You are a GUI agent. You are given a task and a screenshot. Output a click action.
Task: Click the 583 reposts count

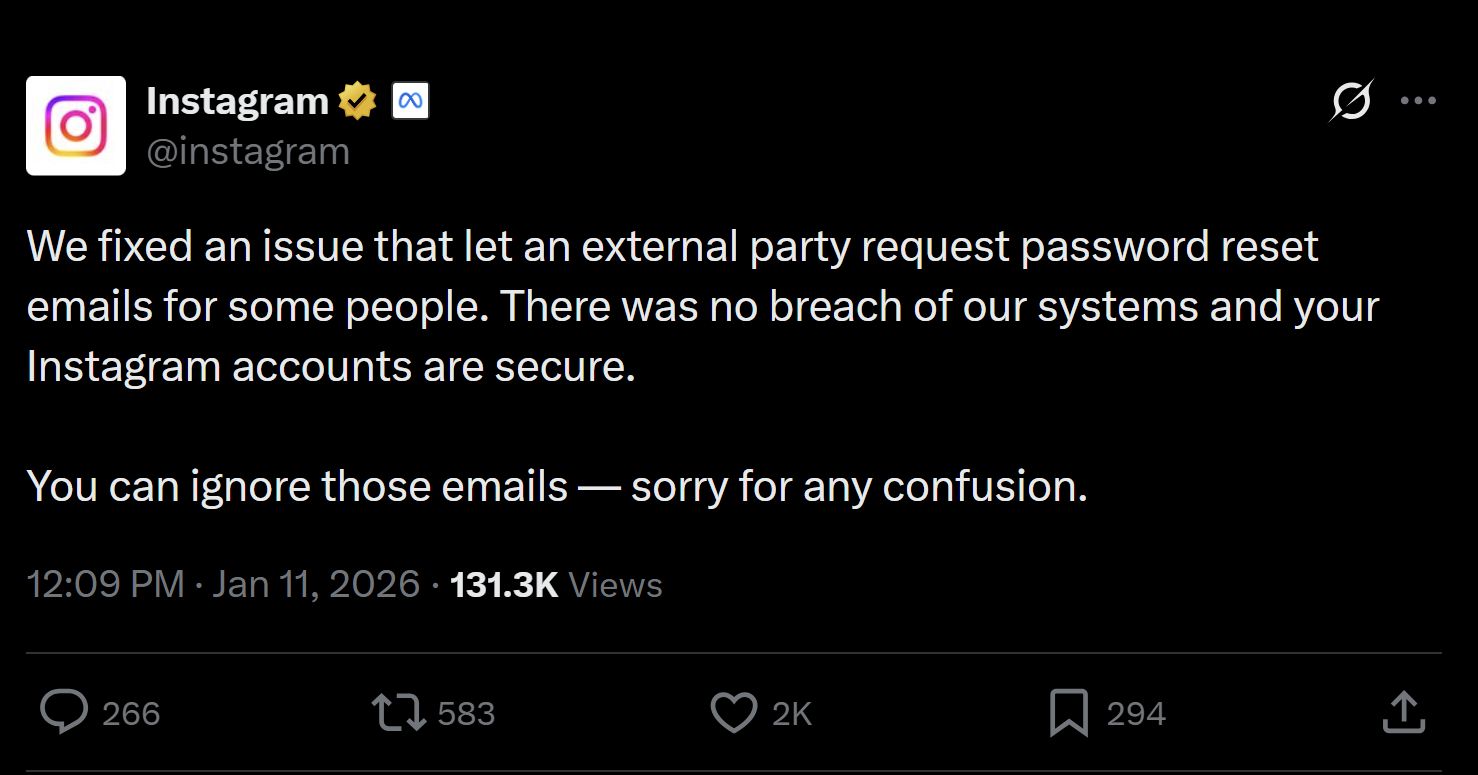466,714
